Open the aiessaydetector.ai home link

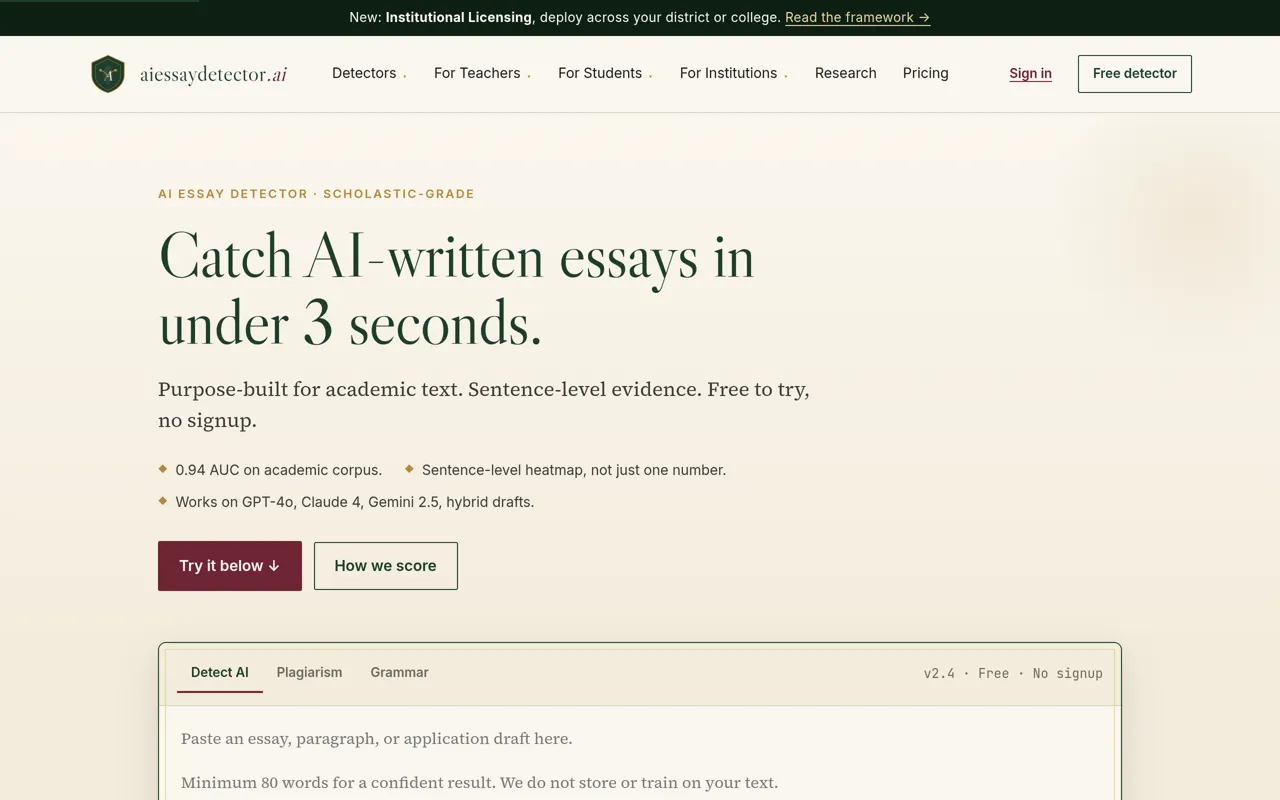coord(189,74)
